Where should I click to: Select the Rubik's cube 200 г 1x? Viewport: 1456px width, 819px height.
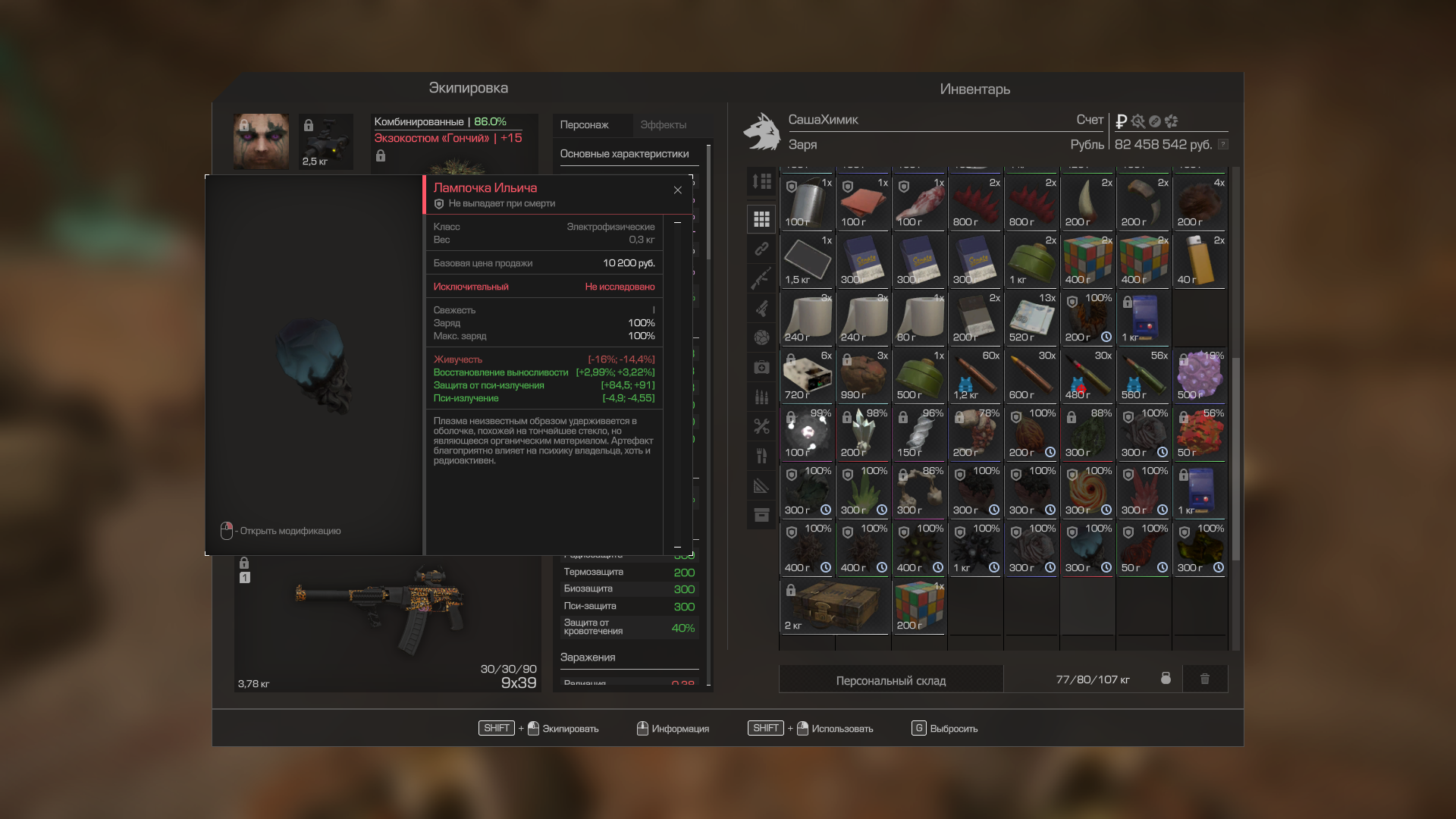click(920, 606)
